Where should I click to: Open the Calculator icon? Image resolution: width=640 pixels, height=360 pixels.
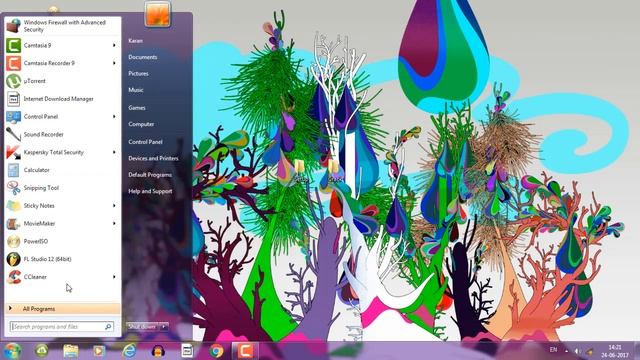tap(13, 170)
